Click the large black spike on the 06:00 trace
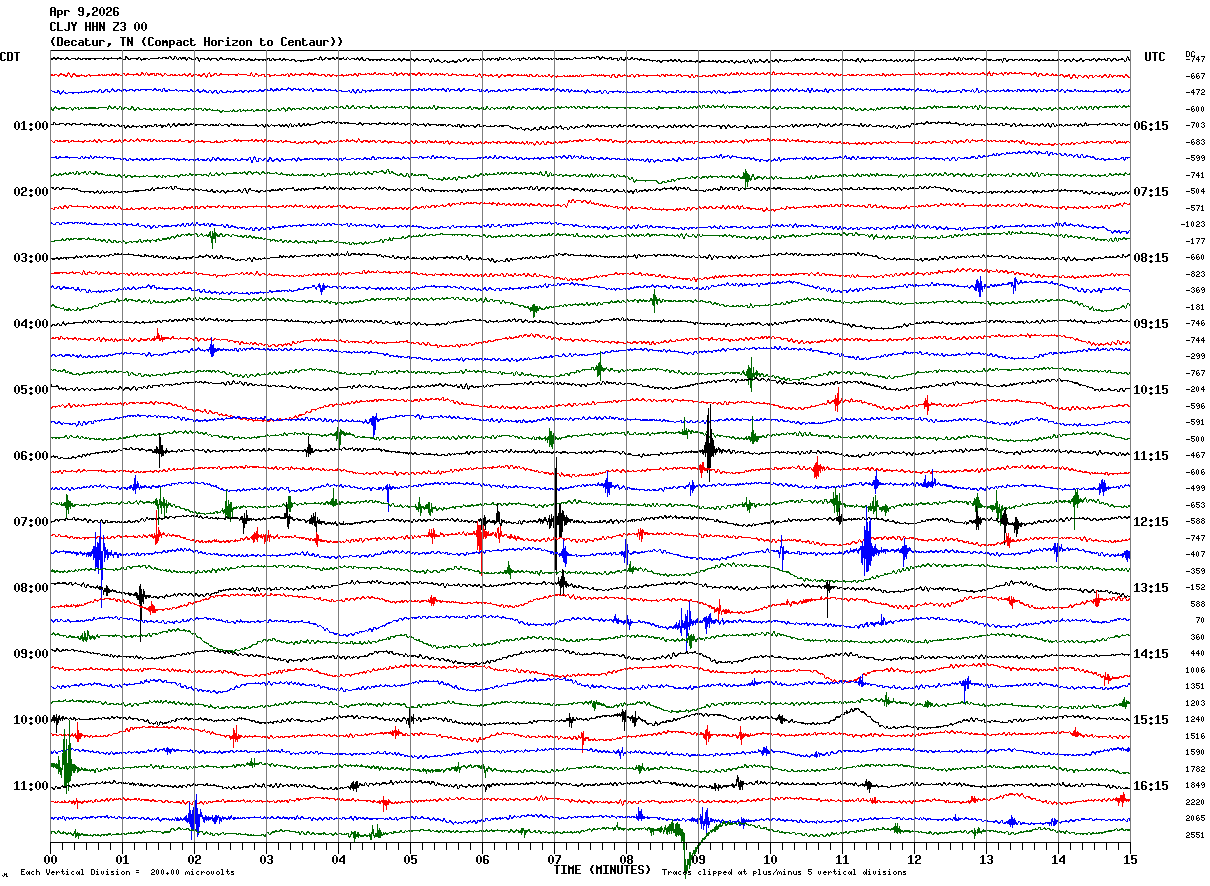1210x886 pixels. pos(708,444)
